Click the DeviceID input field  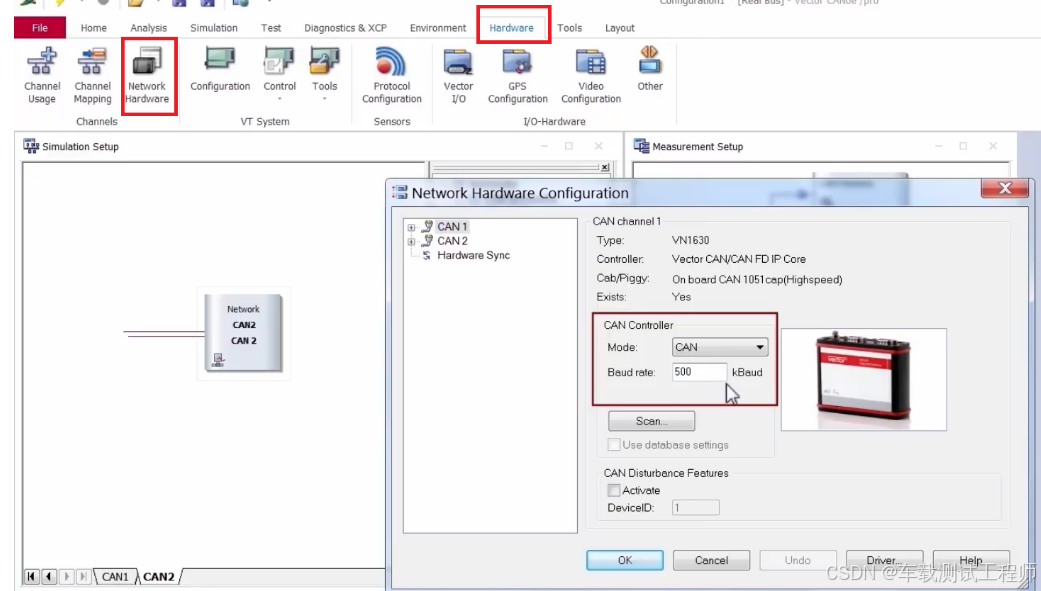[695, 508]
